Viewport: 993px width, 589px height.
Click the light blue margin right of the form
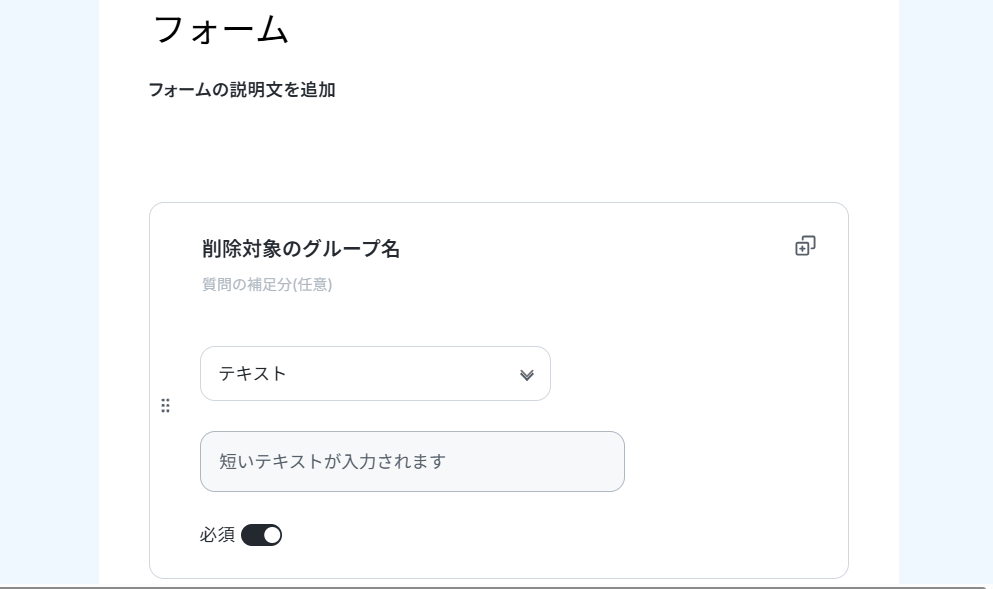945,300
